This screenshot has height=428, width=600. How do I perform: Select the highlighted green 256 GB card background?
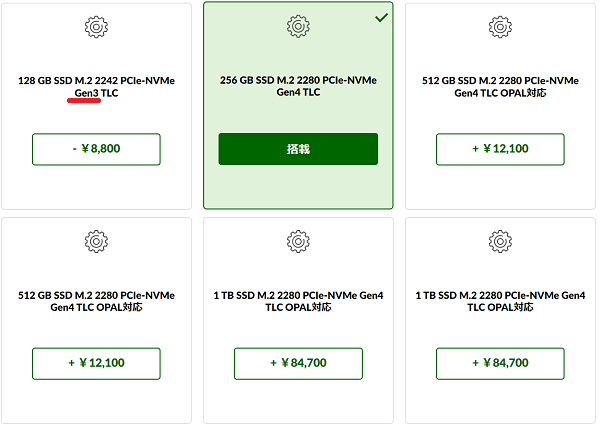point(298,187)
